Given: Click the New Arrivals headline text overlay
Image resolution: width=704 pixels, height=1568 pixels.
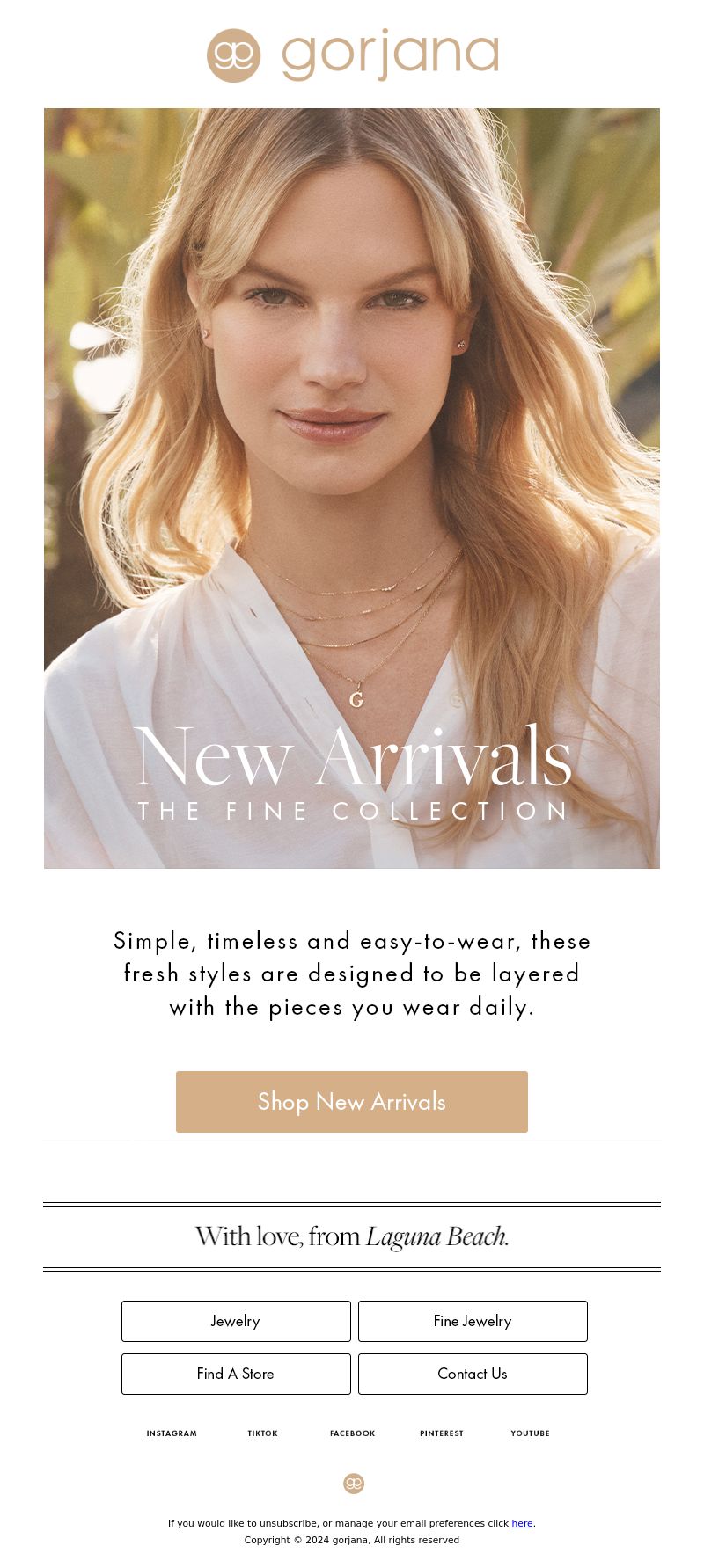Looking at the screenshot, I should [x=353, y=756].
